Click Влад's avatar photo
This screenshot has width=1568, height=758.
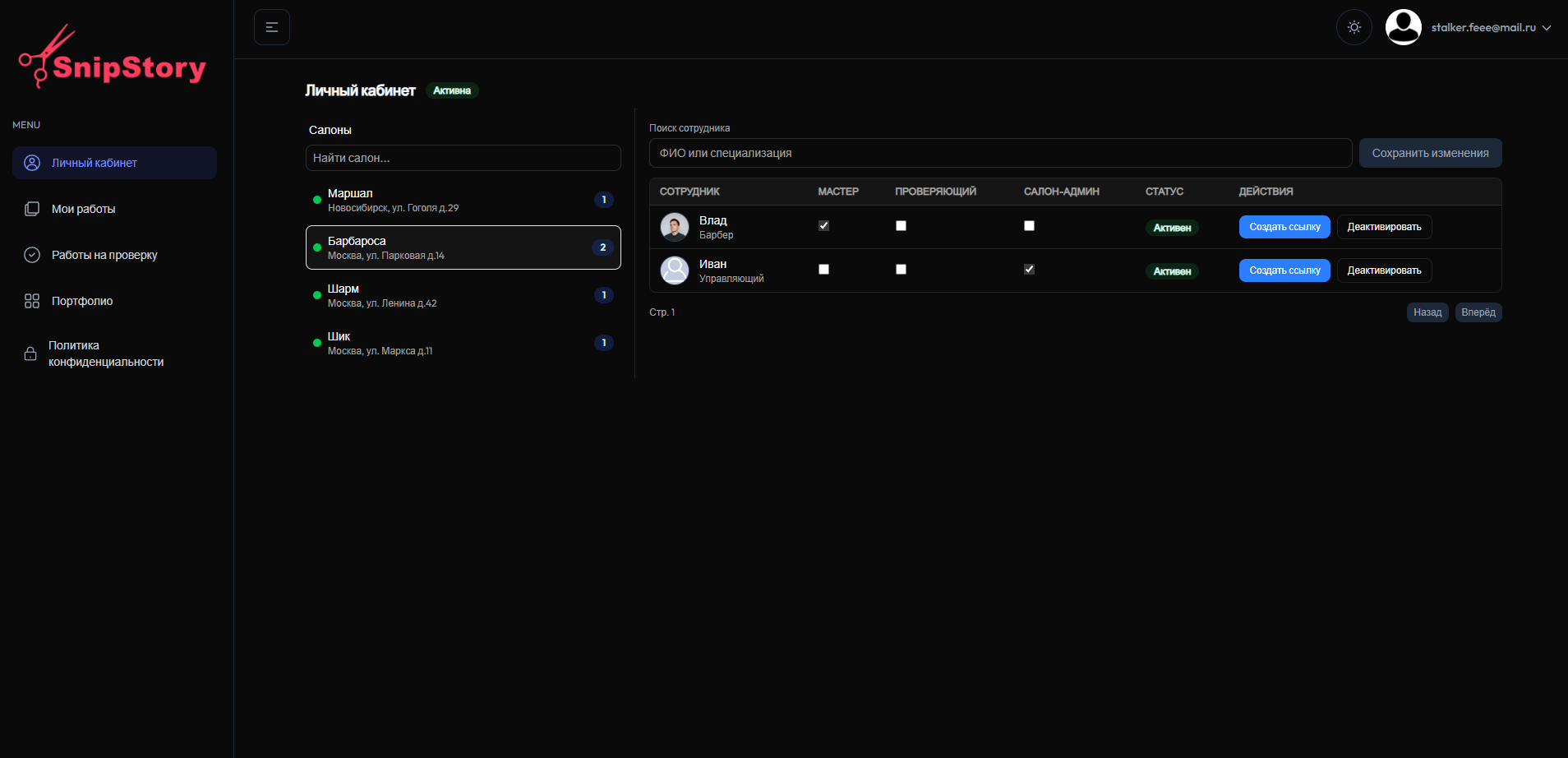pyautogui.click(x=675, y=227)
